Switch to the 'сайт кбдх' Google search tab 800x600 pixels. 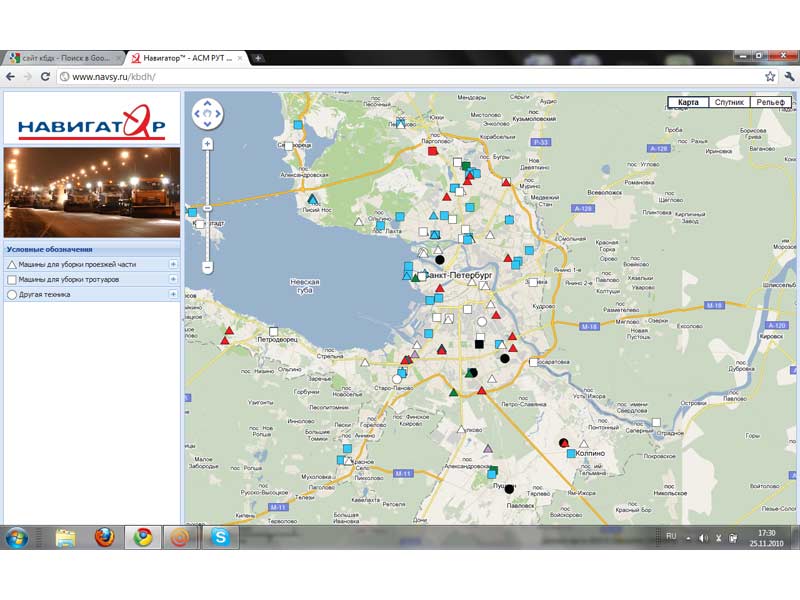[x=62, y=58]
